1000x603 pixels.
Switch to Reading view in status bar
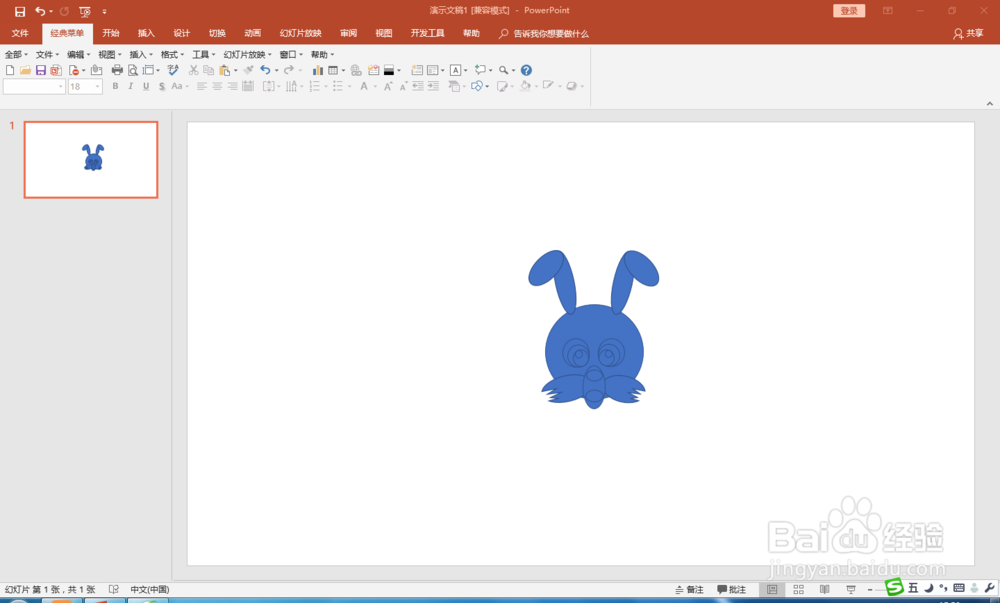click(x=825, y=590)
